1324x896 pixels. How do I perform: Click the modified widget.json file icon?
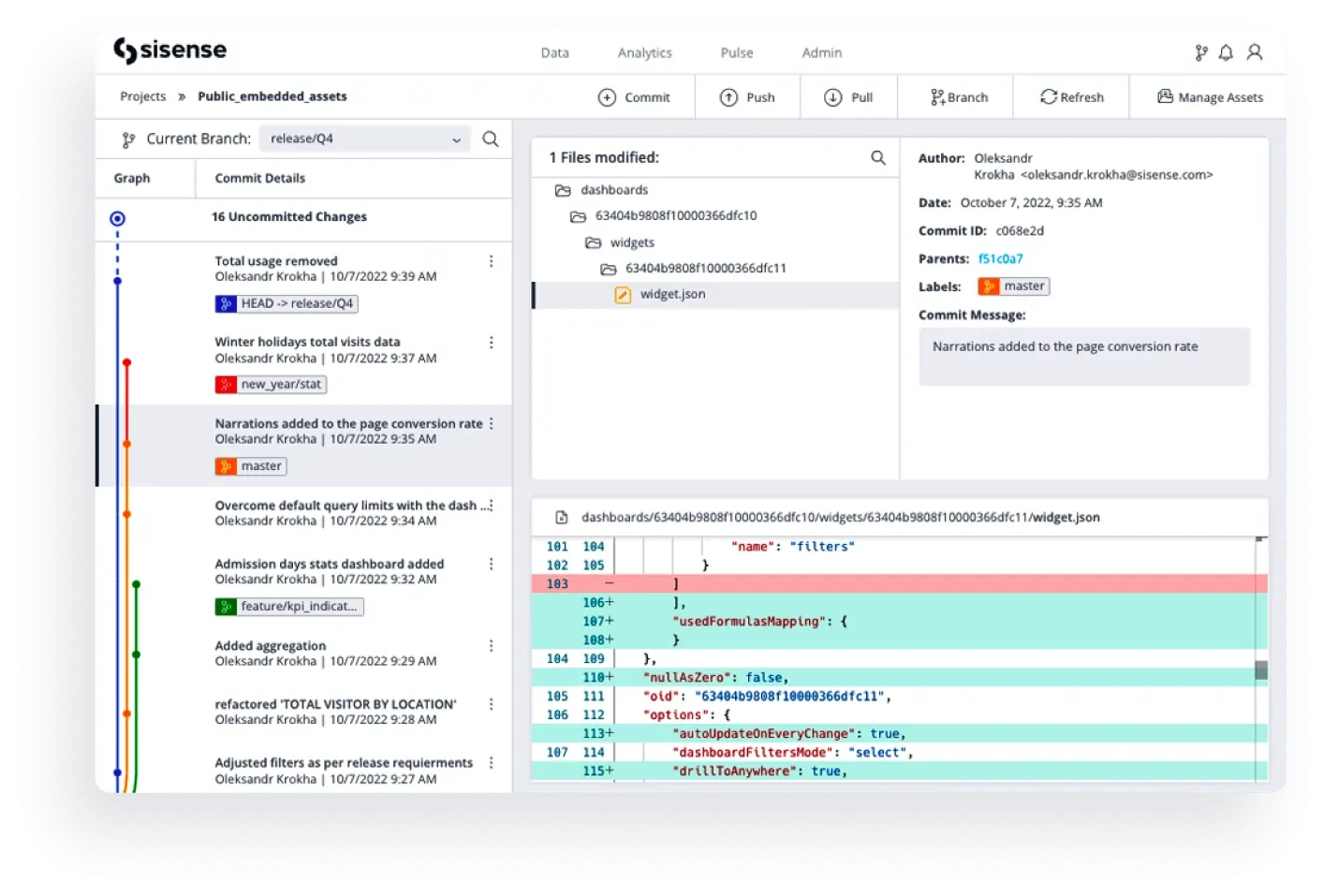[623, 293]
